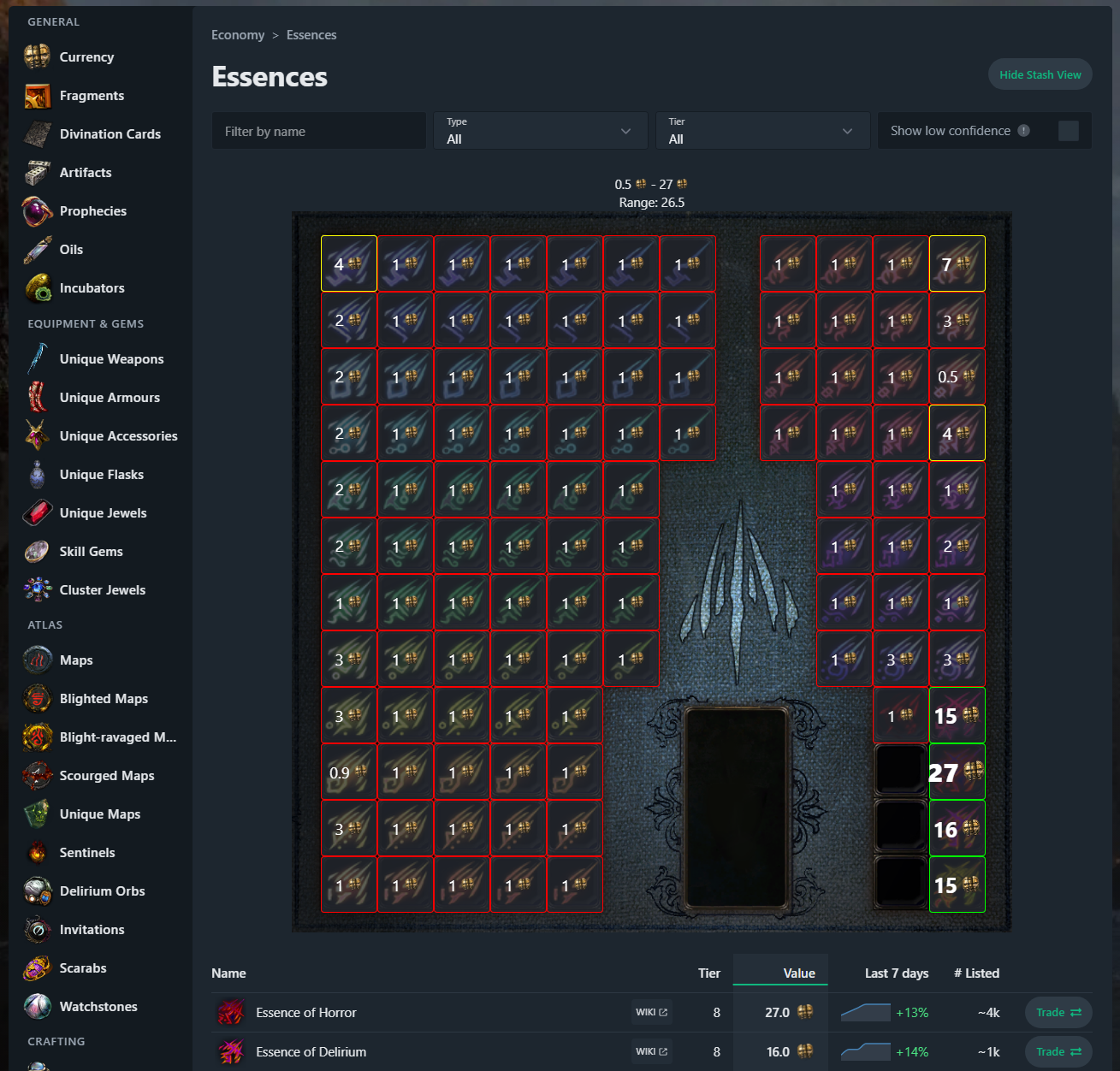
Task: Enable the Show low confidence checkbox
Action: (x=1068, y=131)
